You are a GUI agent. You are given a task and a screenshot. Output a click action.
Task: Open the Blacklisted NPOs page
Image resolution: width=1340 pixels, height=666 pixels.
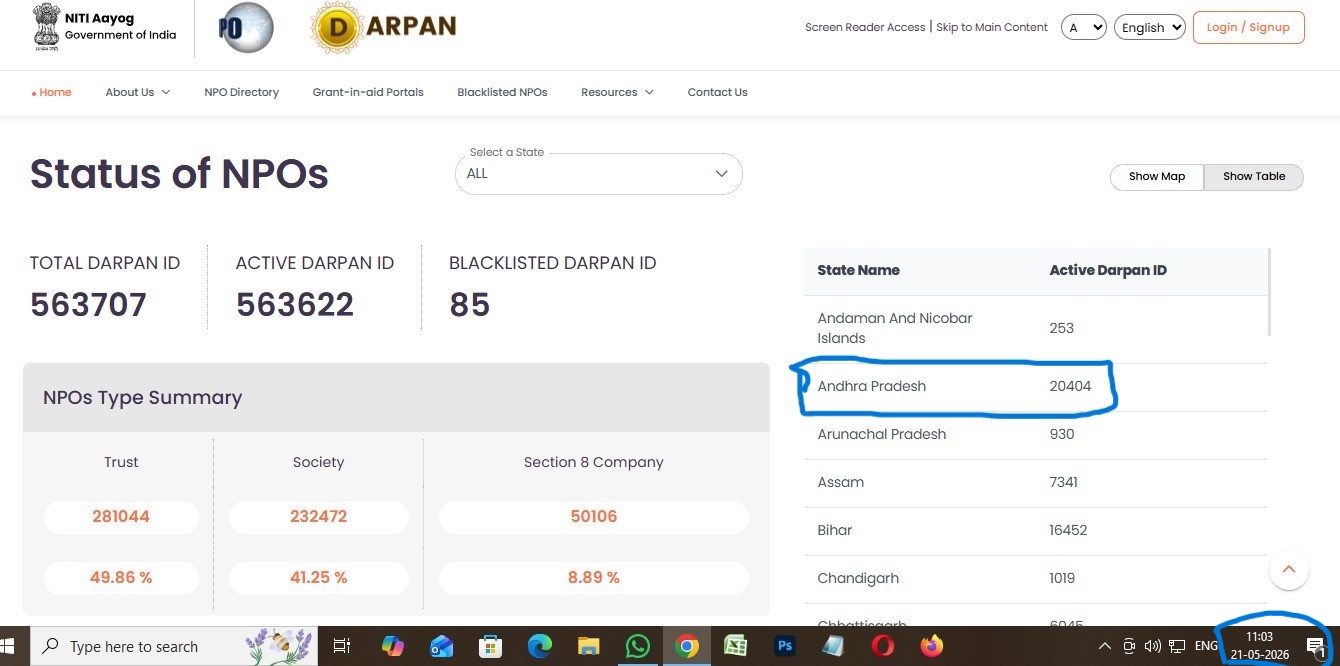[x=502, y=92]
